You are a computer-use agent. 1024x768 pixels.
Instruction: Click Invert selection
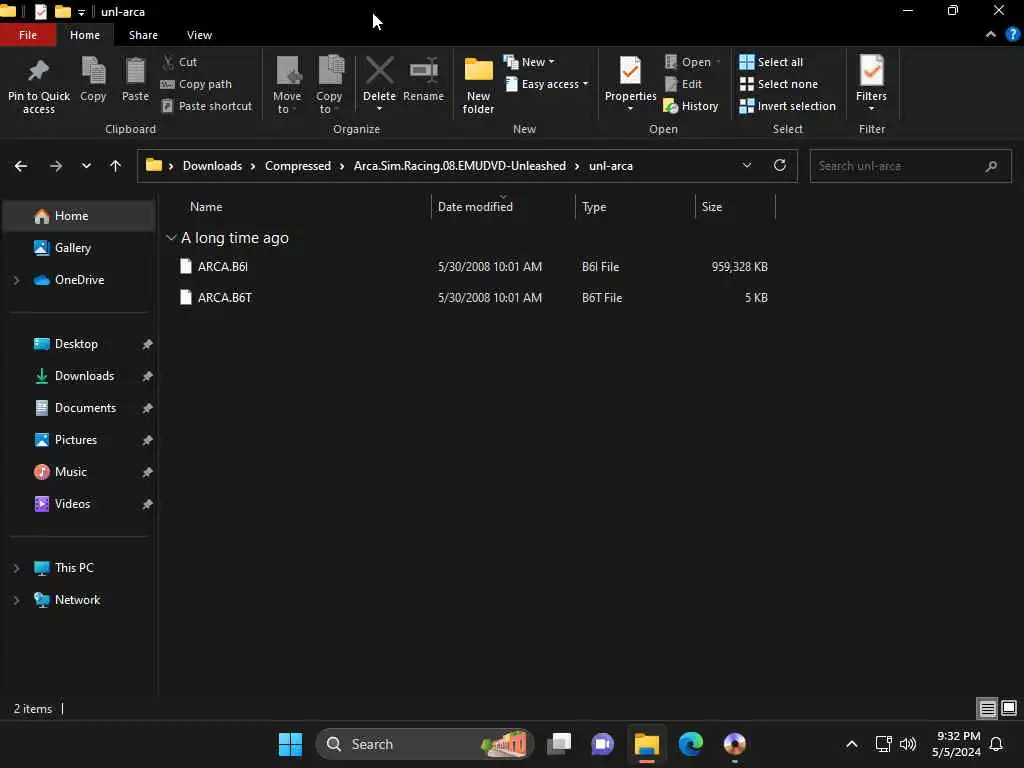coord(788,106)
